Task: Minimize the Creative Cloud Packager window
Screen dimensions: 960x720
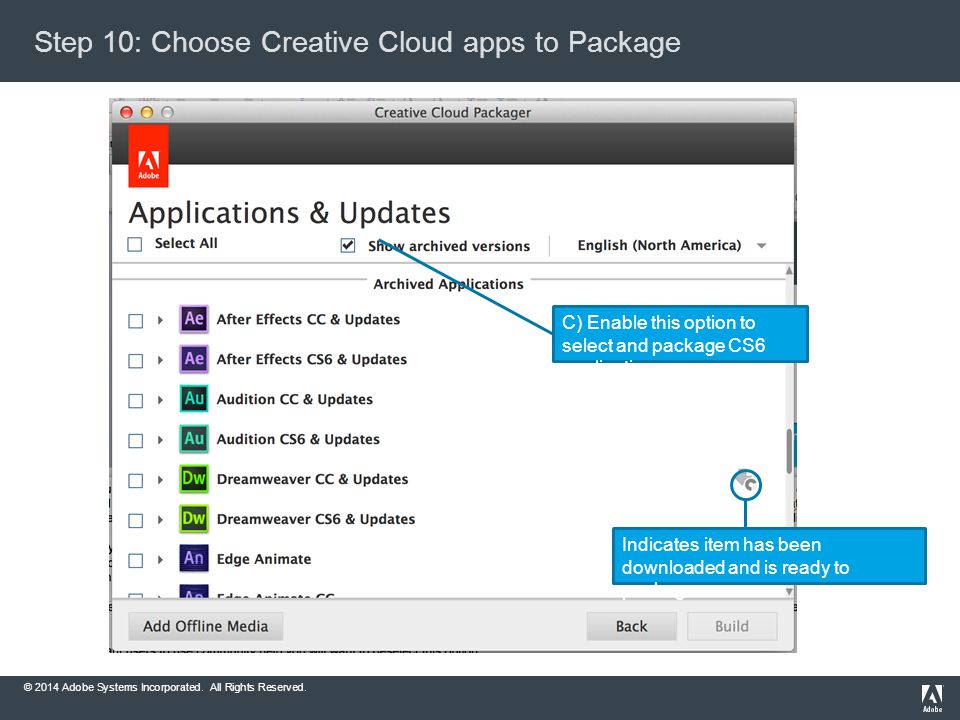Action: (x=147, y=112)
